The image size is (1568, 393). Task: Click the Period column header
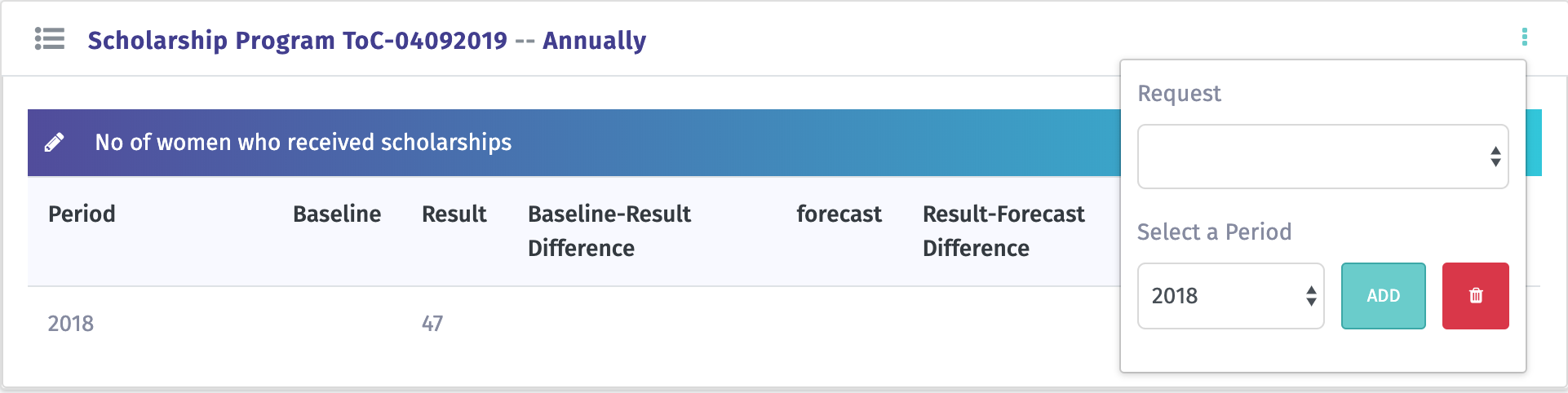pos(82,214)
